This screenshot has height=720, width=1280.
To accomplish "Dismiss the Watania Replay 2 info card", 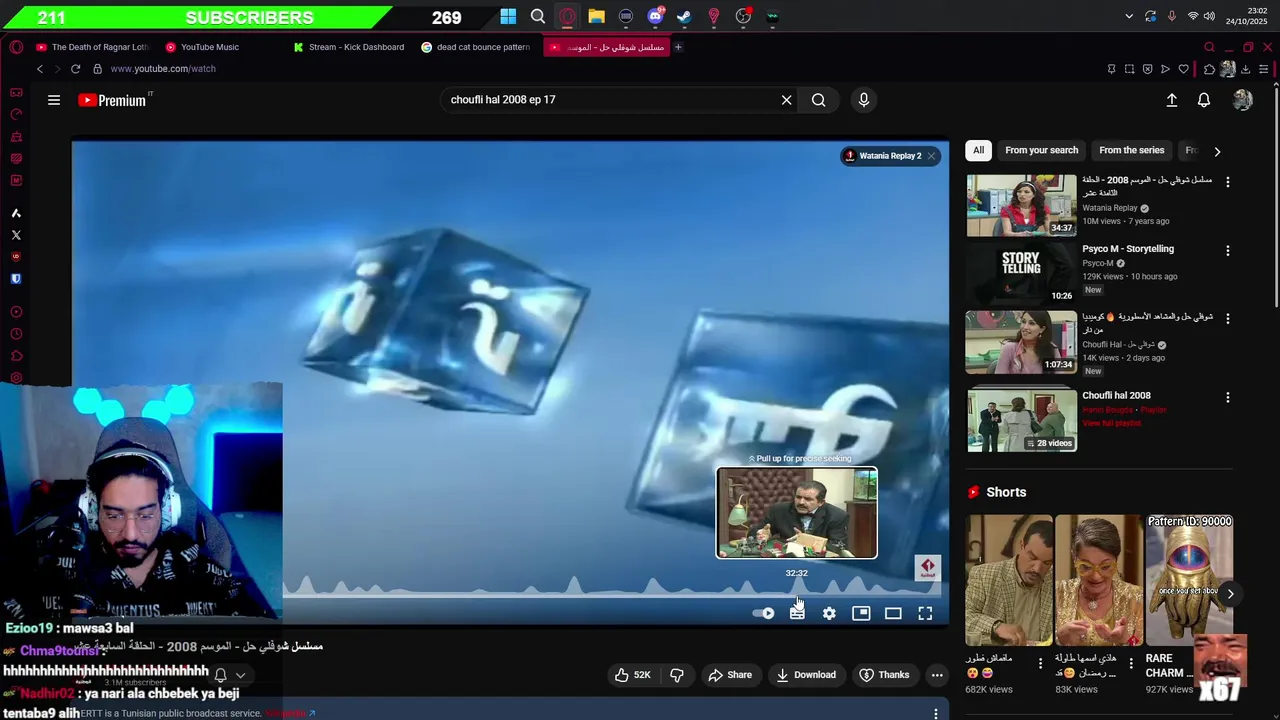I will [x=931, y=156].
